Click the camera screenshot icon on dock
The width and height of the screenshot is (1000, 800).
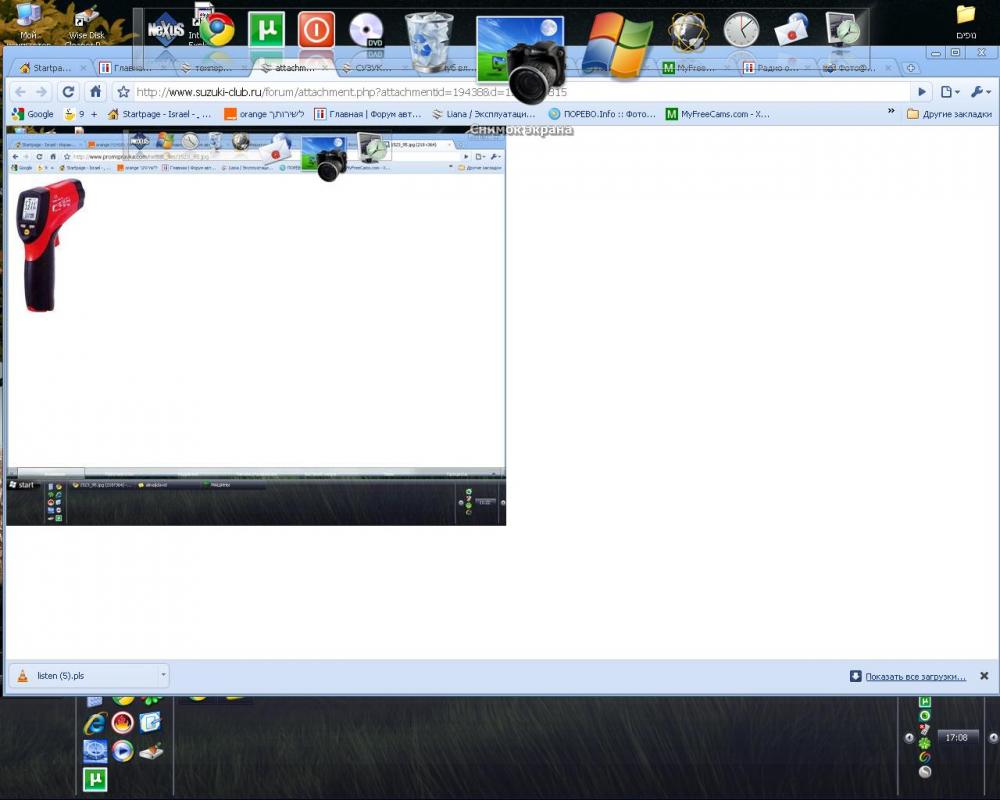[523, 59]
